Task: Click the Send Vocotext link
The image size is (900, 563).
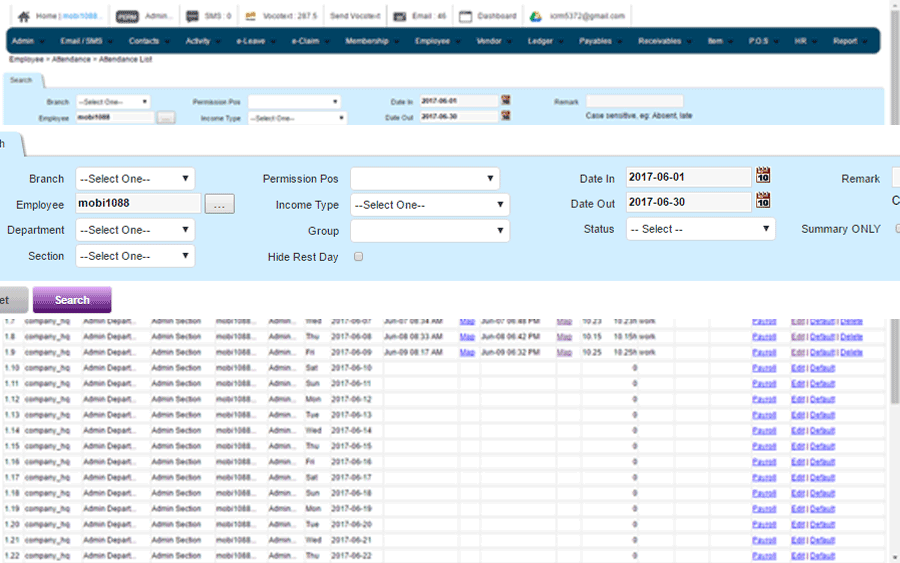Action: coord(355,16)
